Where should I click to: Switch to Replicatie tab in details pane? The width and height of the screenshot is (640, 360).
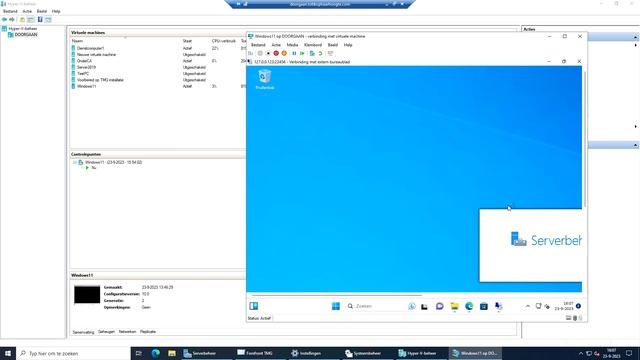coord(148,332)
